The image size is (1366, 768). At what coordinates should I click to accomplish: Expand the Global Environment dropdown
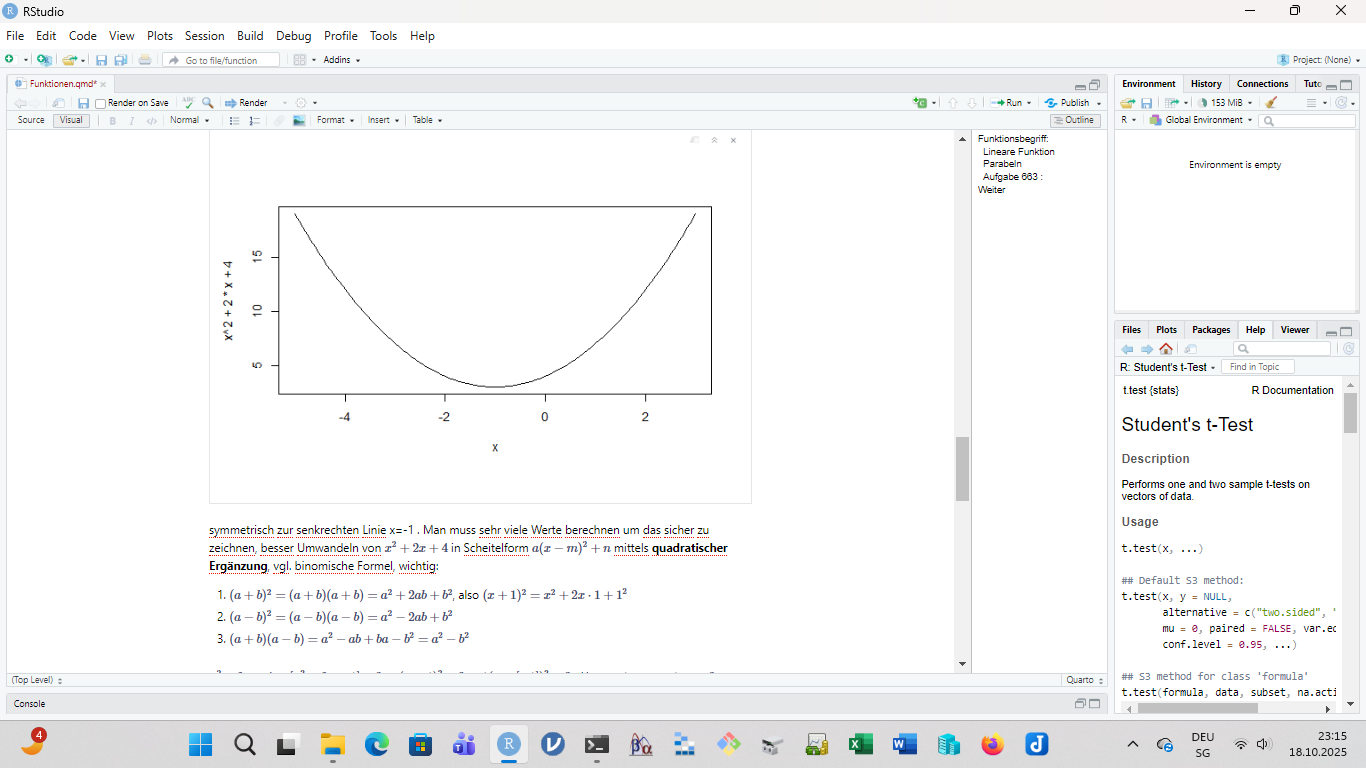pyautogui.click(x=1205, y=120)
